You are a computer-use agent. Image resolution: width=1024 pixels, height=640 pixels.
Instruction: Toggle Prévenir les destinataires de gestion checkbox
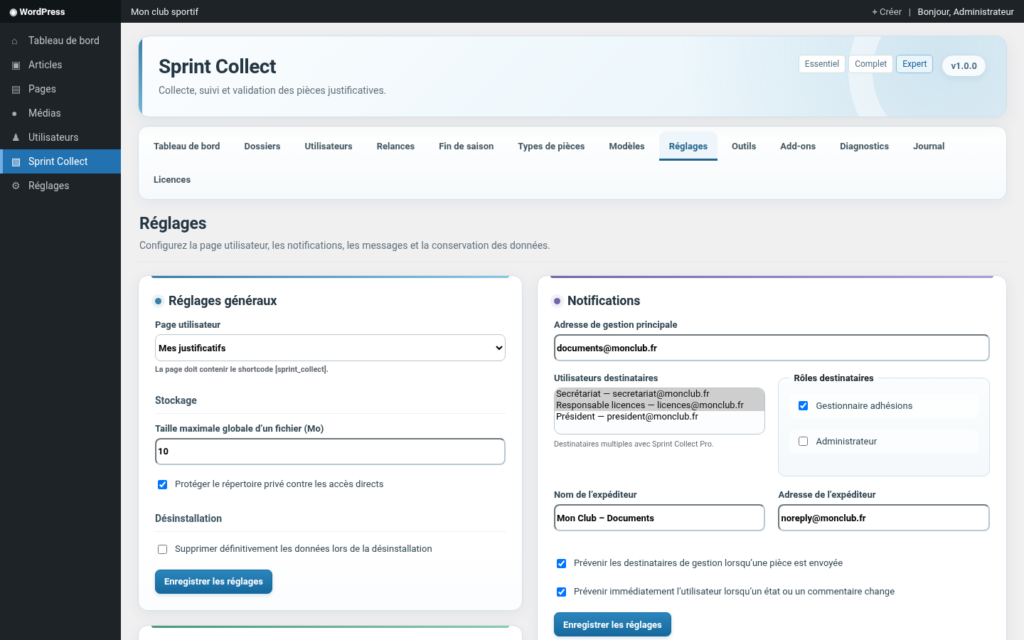click(562, 563)
